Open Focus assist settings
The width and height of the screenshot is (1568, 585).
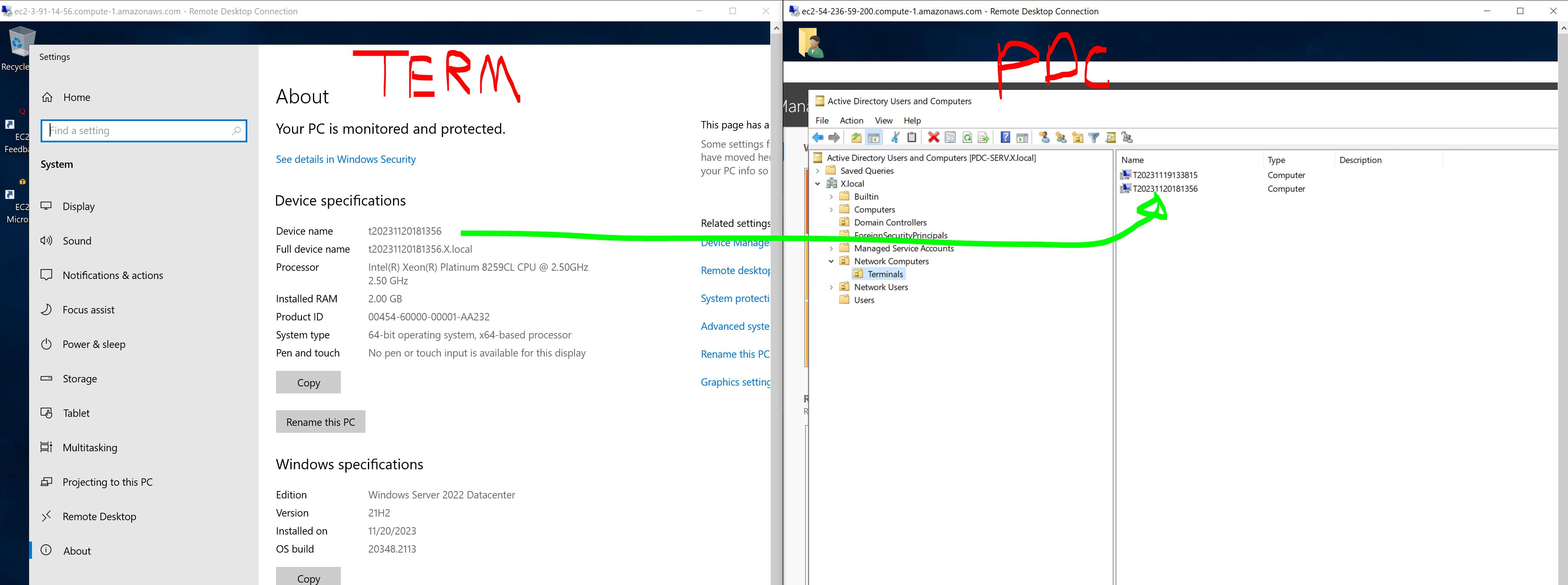coord(144,310)
